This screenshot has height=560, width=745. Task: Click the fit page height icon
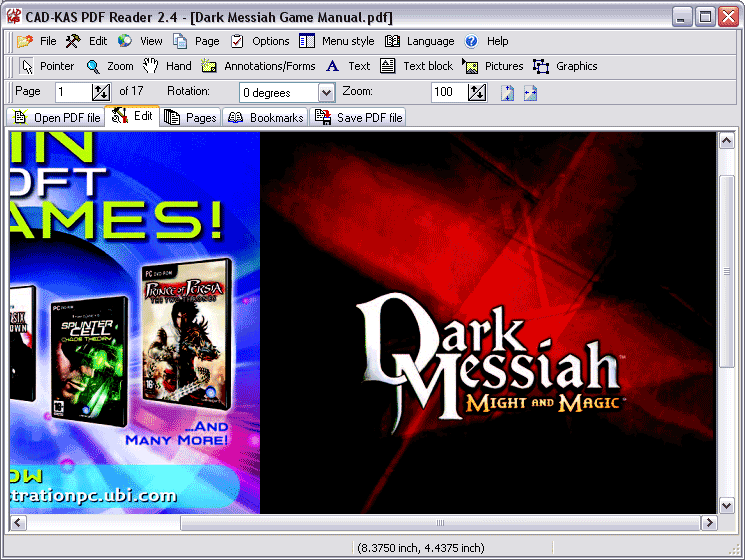click(507, 93)
